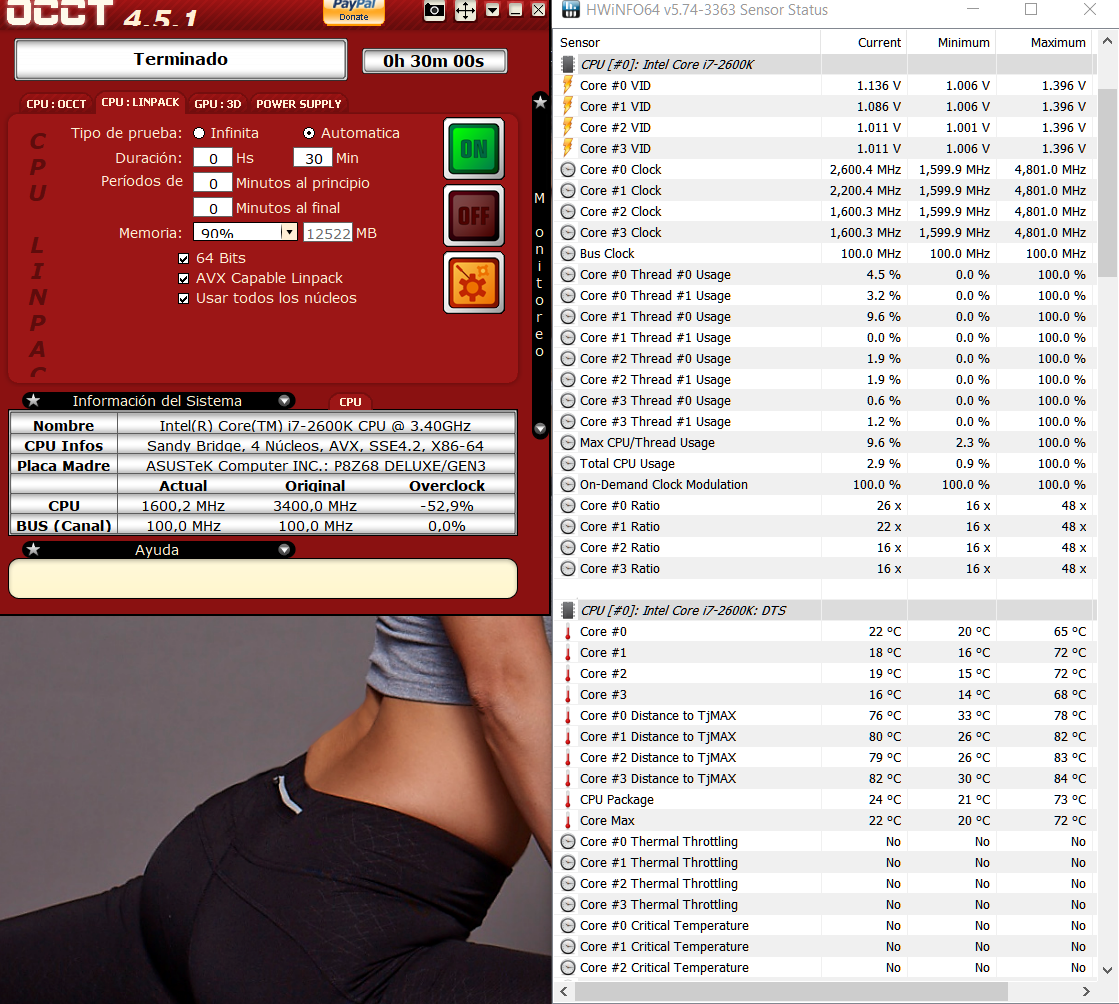Toggle the 64 Bits checkbox
Screen dimensions: 1119x1004
(183, 258)
